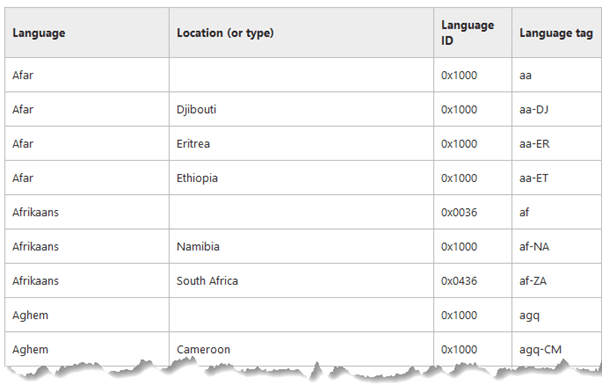Click the agq-CM language tag
The height and width of the screenshot is (385, 602).
point(540,349)
